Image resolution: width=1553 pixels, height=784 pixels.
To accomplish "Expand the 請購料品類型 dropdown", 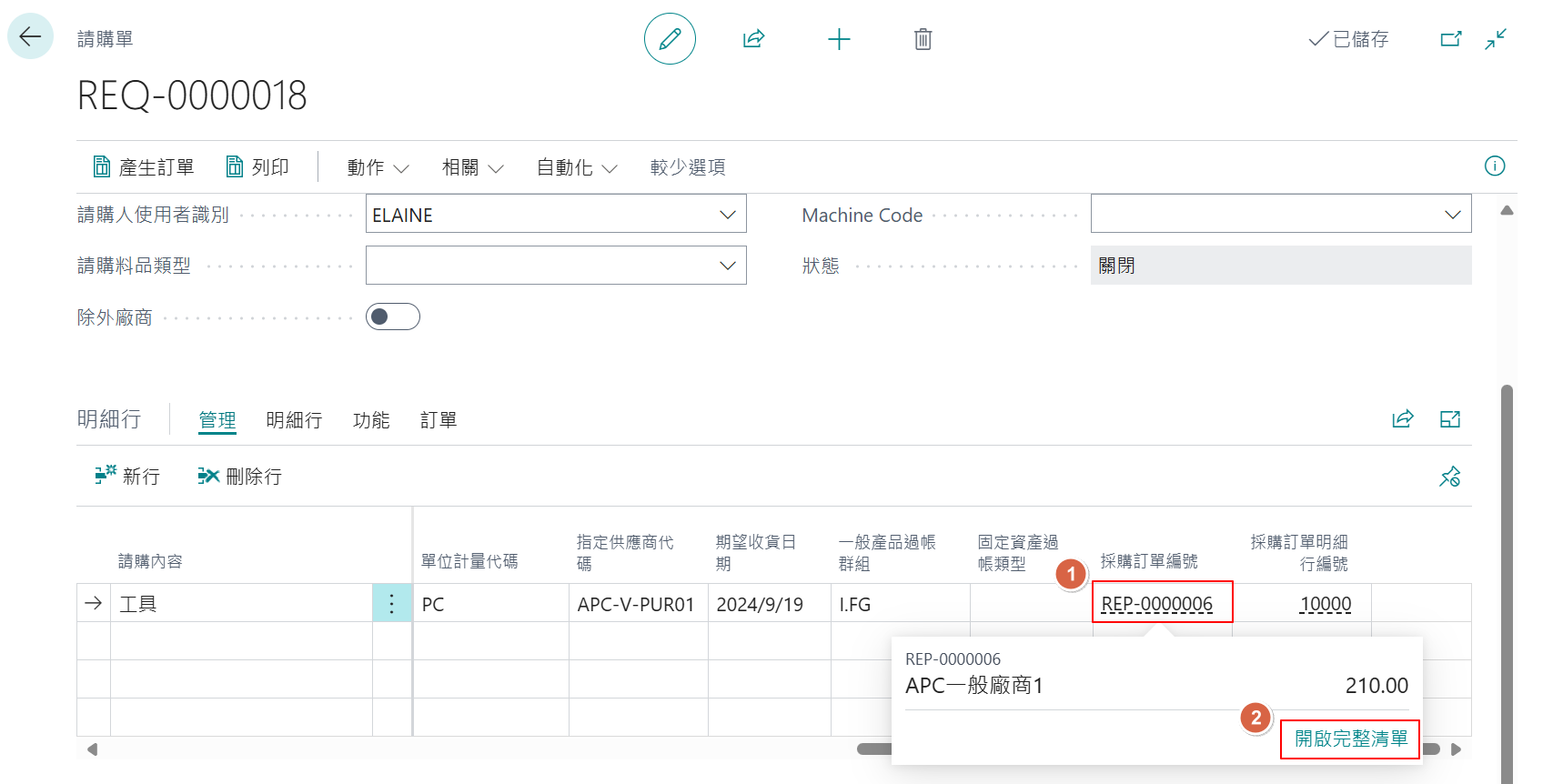I will coord(727,266).
